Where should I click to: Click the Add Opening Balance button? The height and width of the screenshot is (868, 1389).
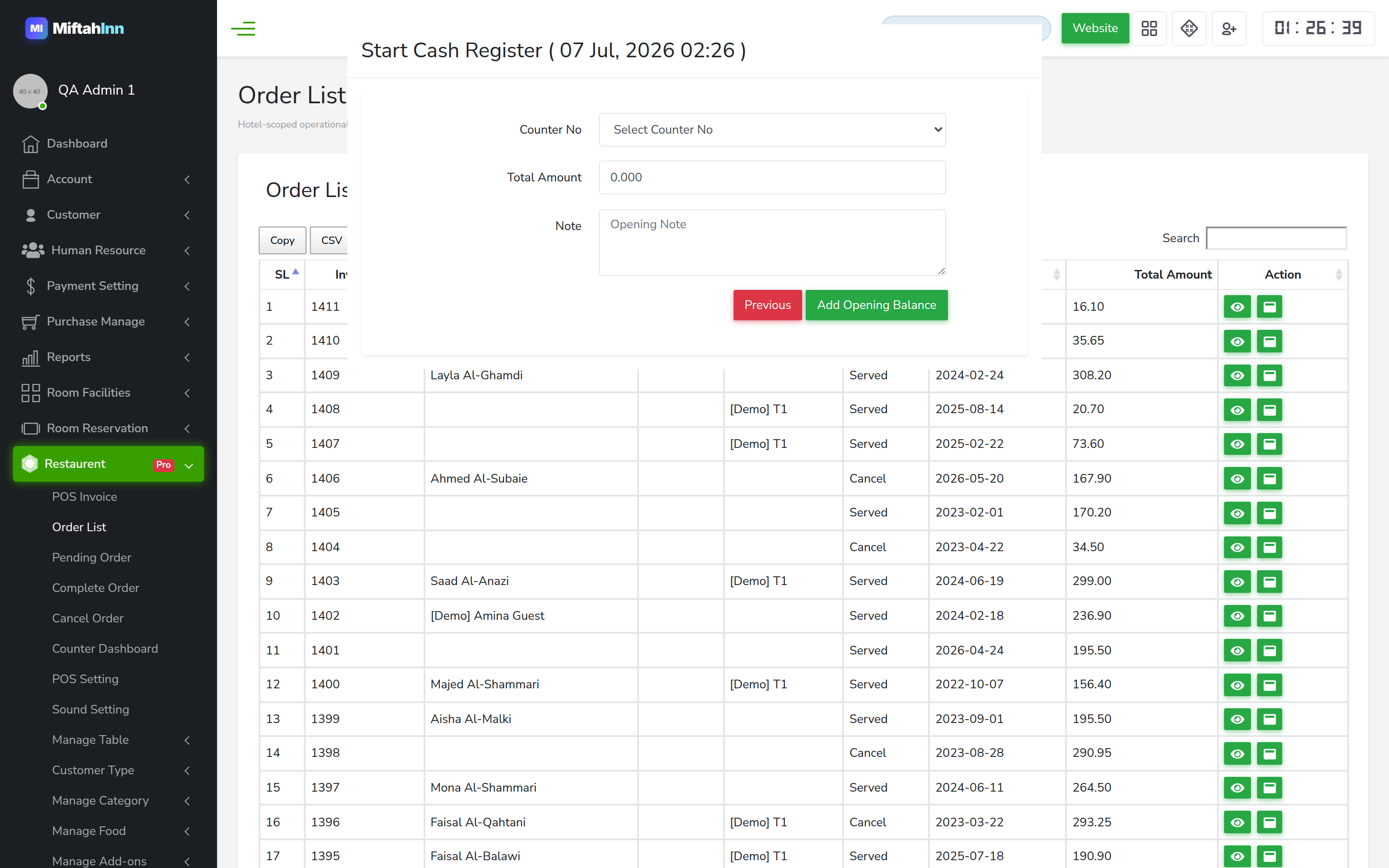[x=876, y=305]
